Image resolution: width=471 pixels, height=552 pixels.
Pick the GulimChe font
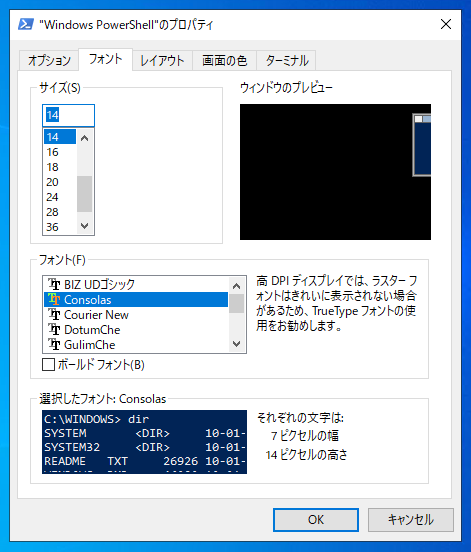tap(136, 345)
